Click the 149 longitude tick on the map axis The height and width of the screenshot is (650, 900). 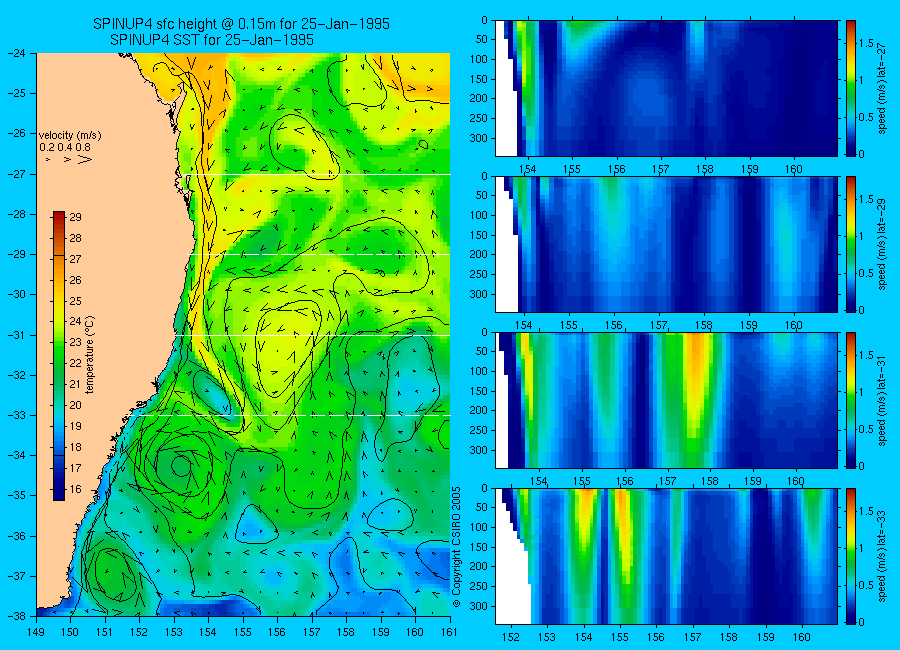(36, 632)
